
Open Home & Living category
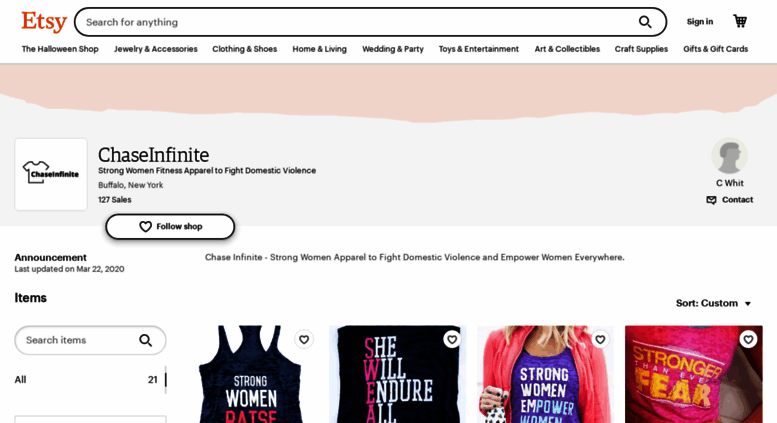[x=320, y=49]
